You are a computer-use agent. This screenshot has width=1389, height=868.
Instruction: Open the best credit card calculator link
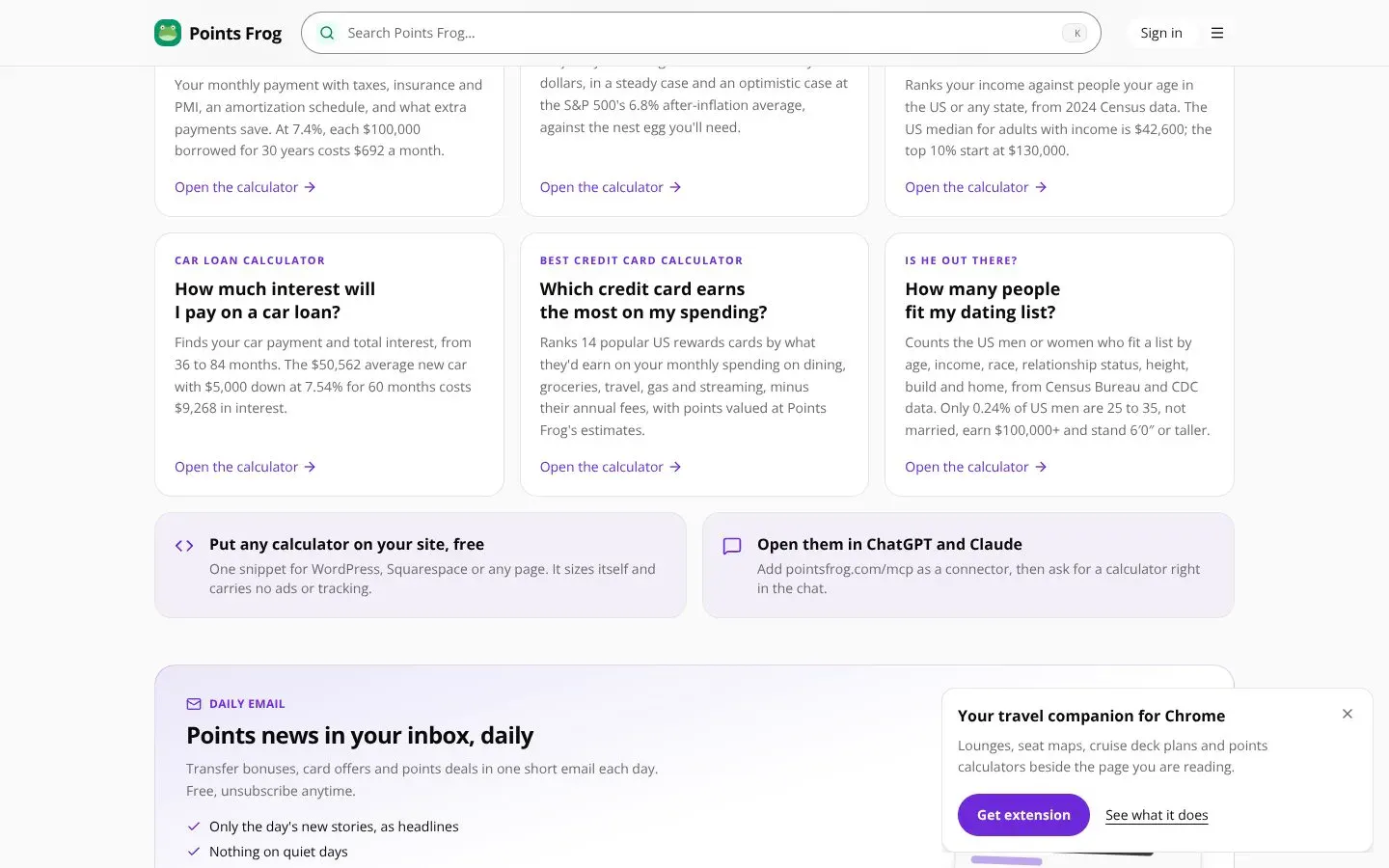(x=611, y=467)
